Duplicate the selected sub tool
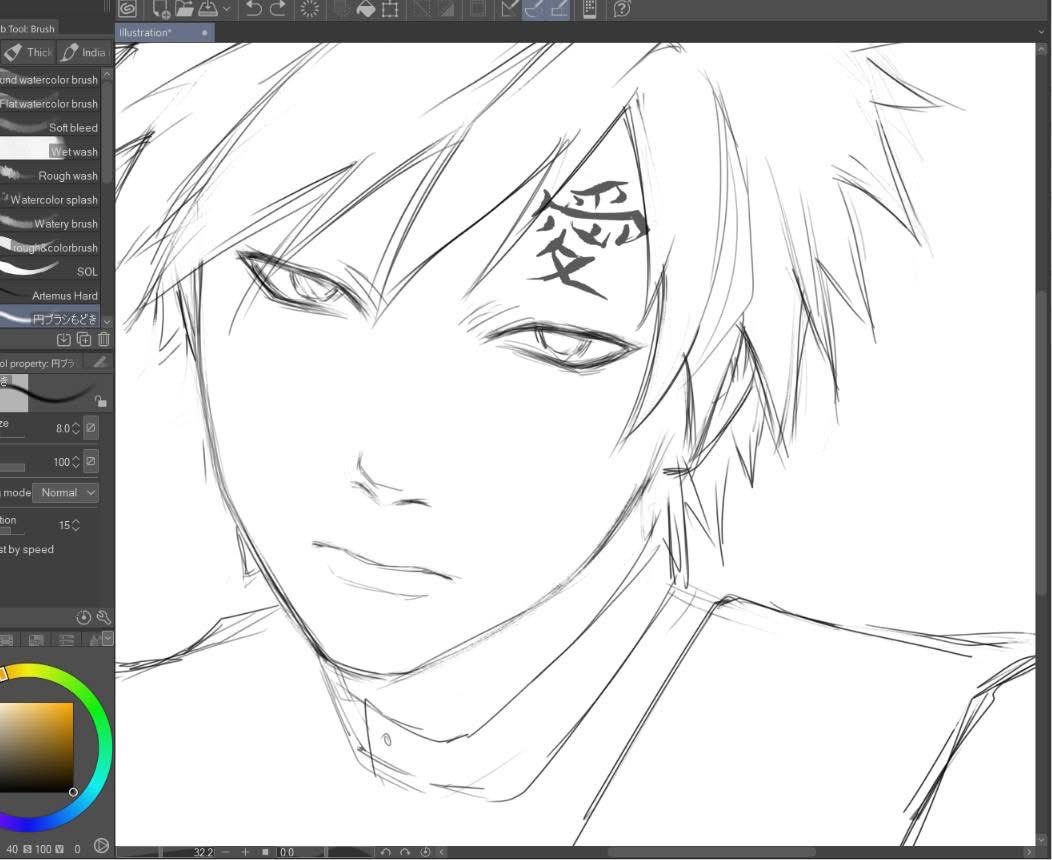Screen dimensions: 1052x860 pyautogui.click(x=84, y=339)
